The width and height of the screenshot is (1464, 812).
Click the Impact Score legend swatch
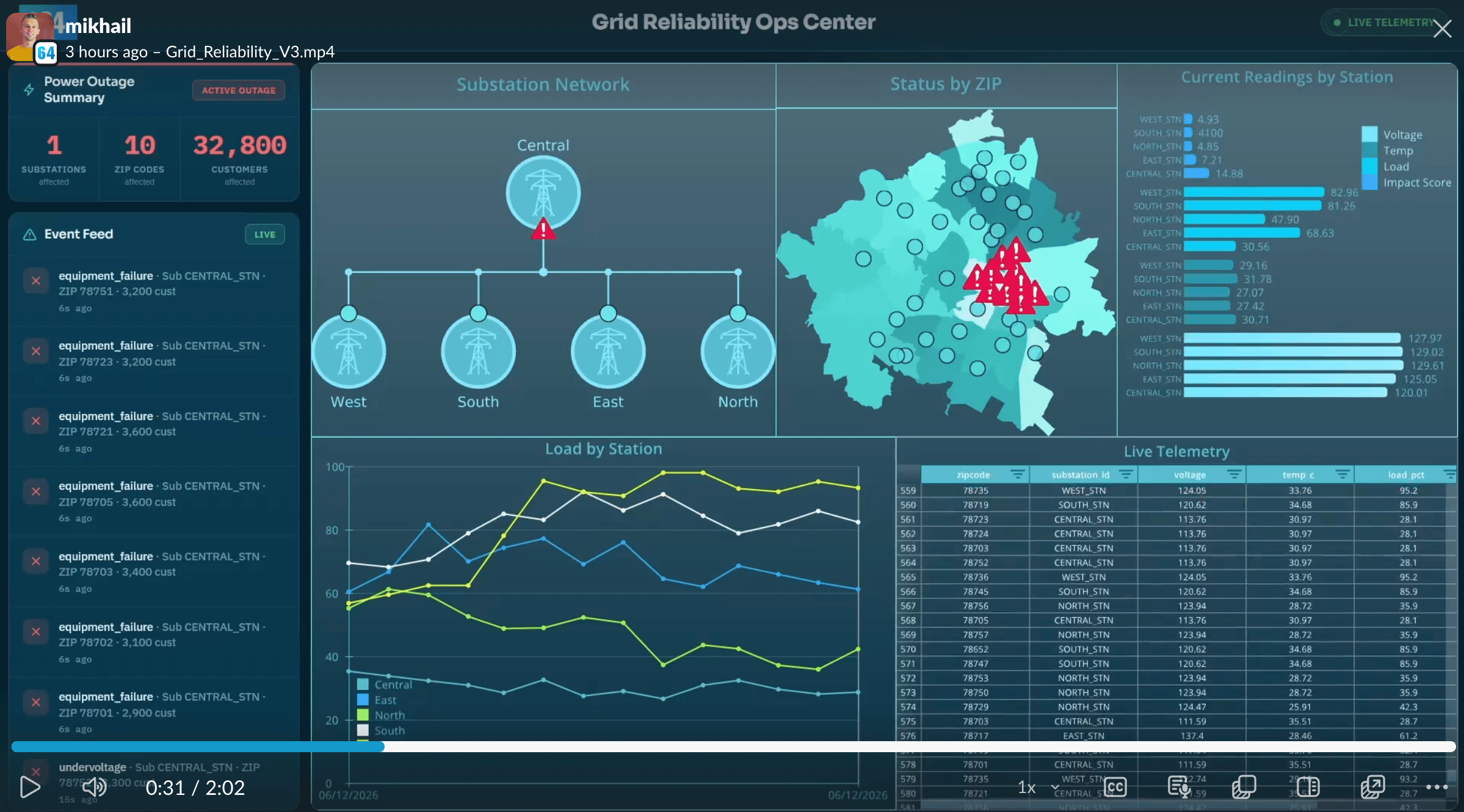tap(1369, 182)
